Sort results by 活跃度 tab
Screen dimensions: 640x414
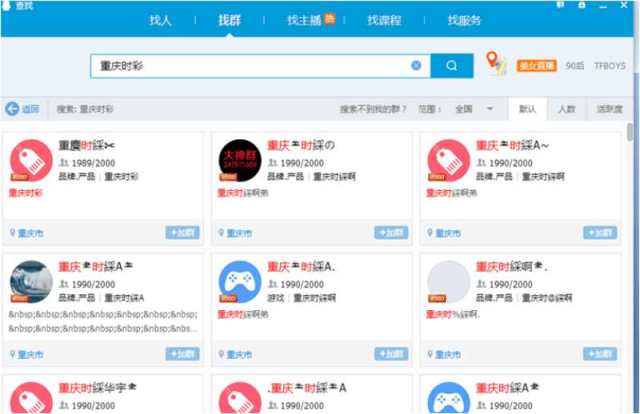[610, 109]
